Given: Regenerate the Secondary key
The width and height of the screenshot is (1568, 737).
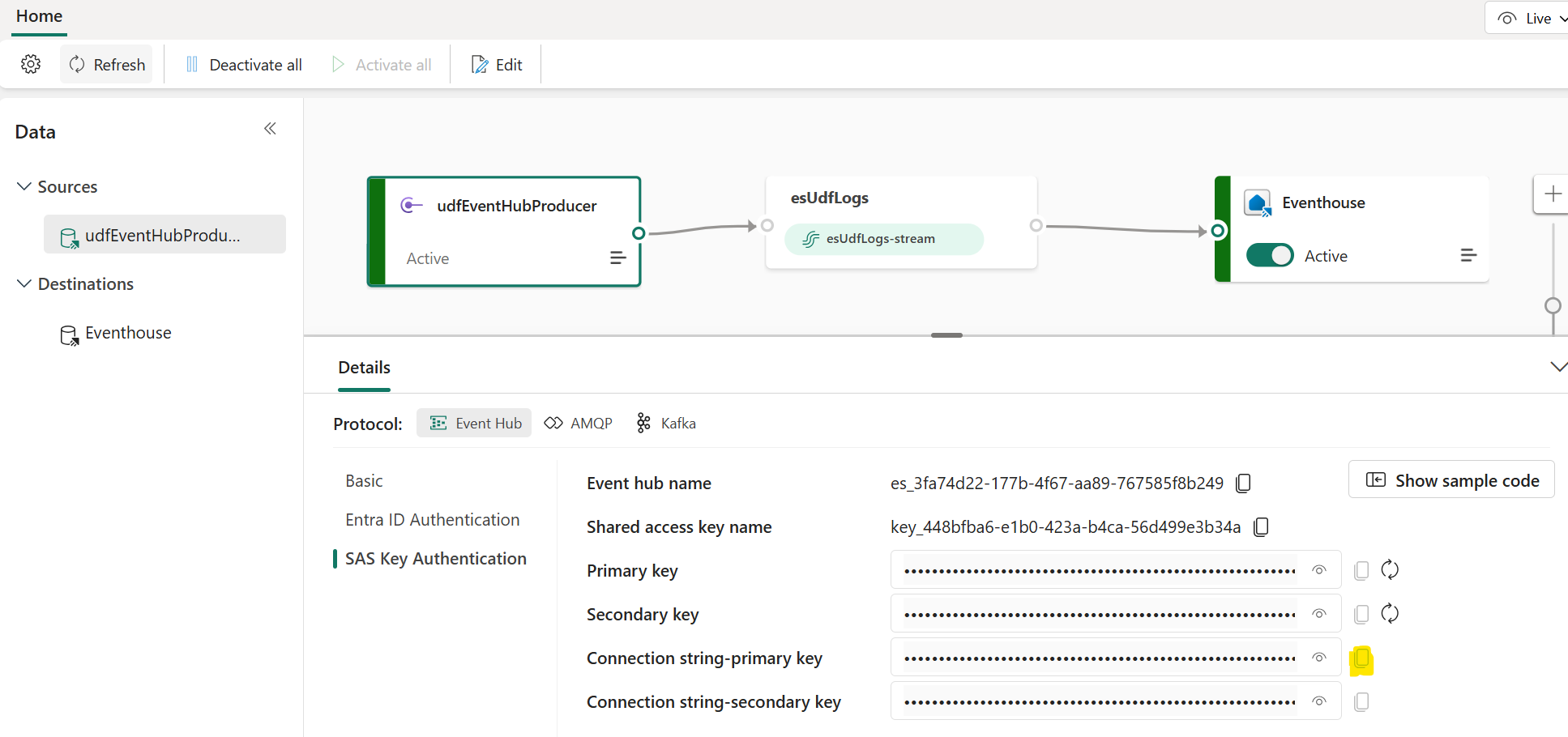Looking at the screenshot, I should coord(1390,614).
